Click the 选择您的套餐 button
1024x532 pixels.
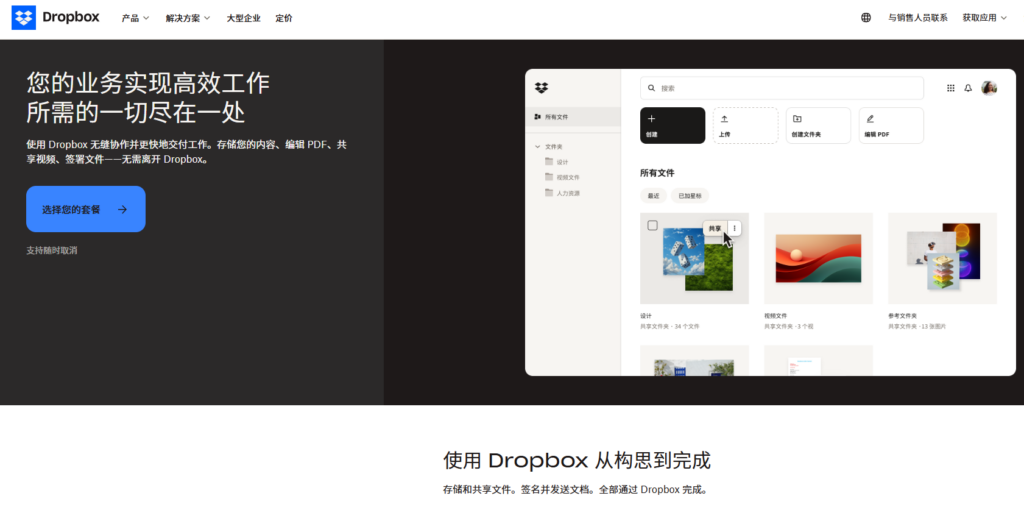point(86,209)
